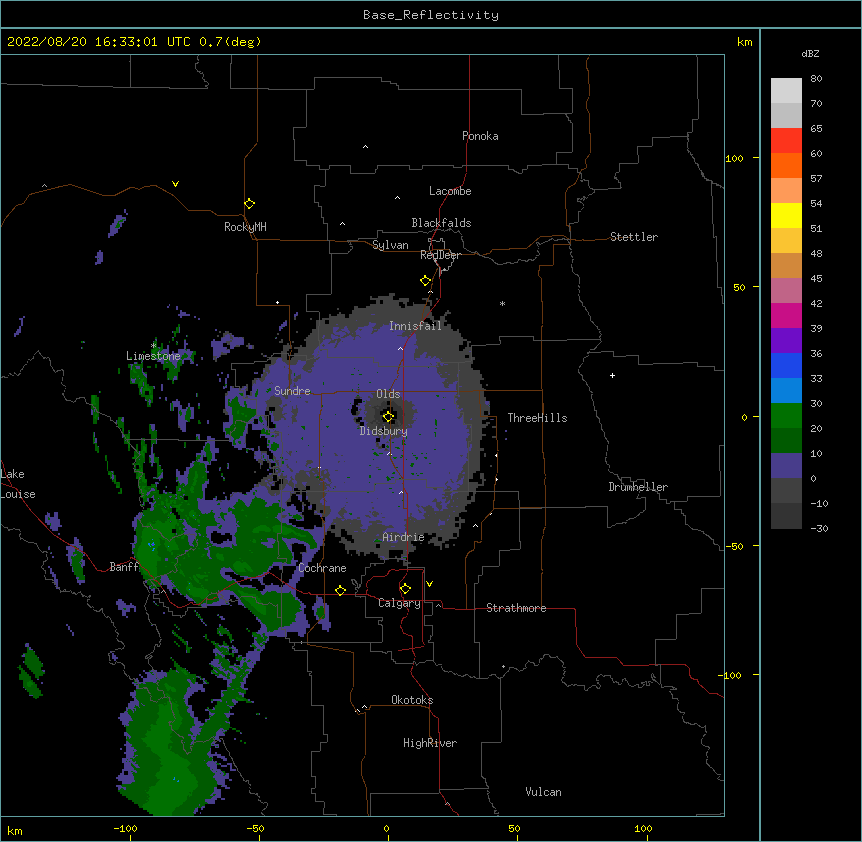
Task: Select the 36 dBZ blue color swatch
Action: pyautogui.click(x=786, y=365)
